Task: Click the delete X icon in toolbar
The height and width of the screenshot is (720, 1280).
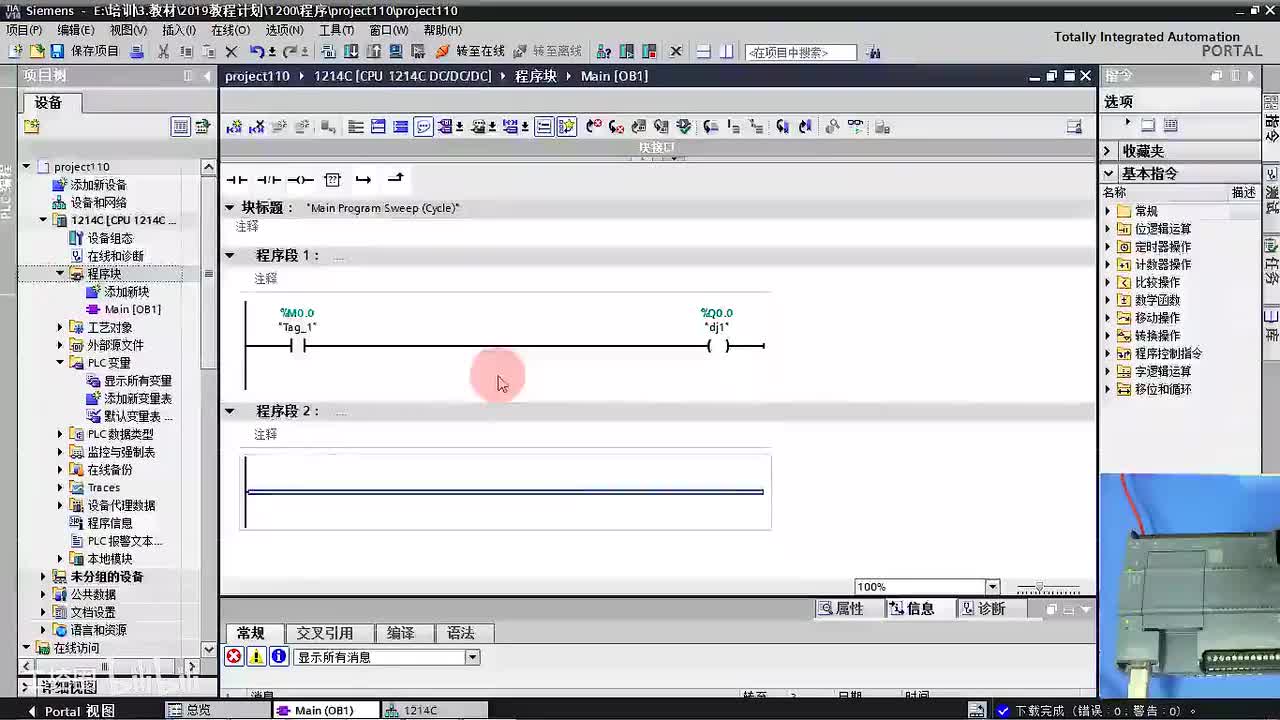Action: (x=231, y=51)
